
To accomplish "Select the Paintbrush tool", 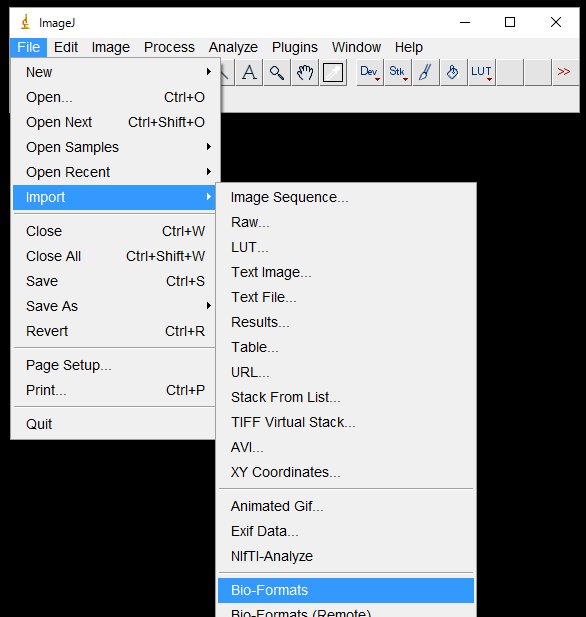I will click(x=426, y=72).
